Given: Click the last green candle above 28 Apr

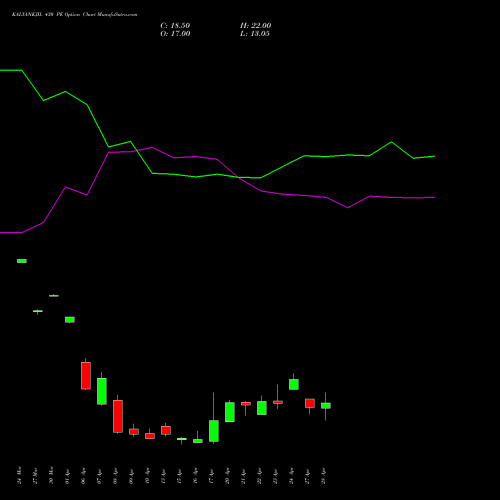Looking at the screenshot, I should click(326, 406).
